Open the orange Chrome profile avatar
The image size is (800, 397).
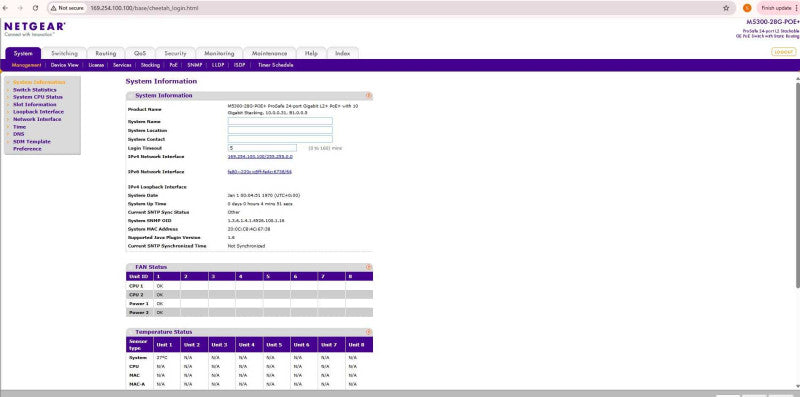coord(747,8)
